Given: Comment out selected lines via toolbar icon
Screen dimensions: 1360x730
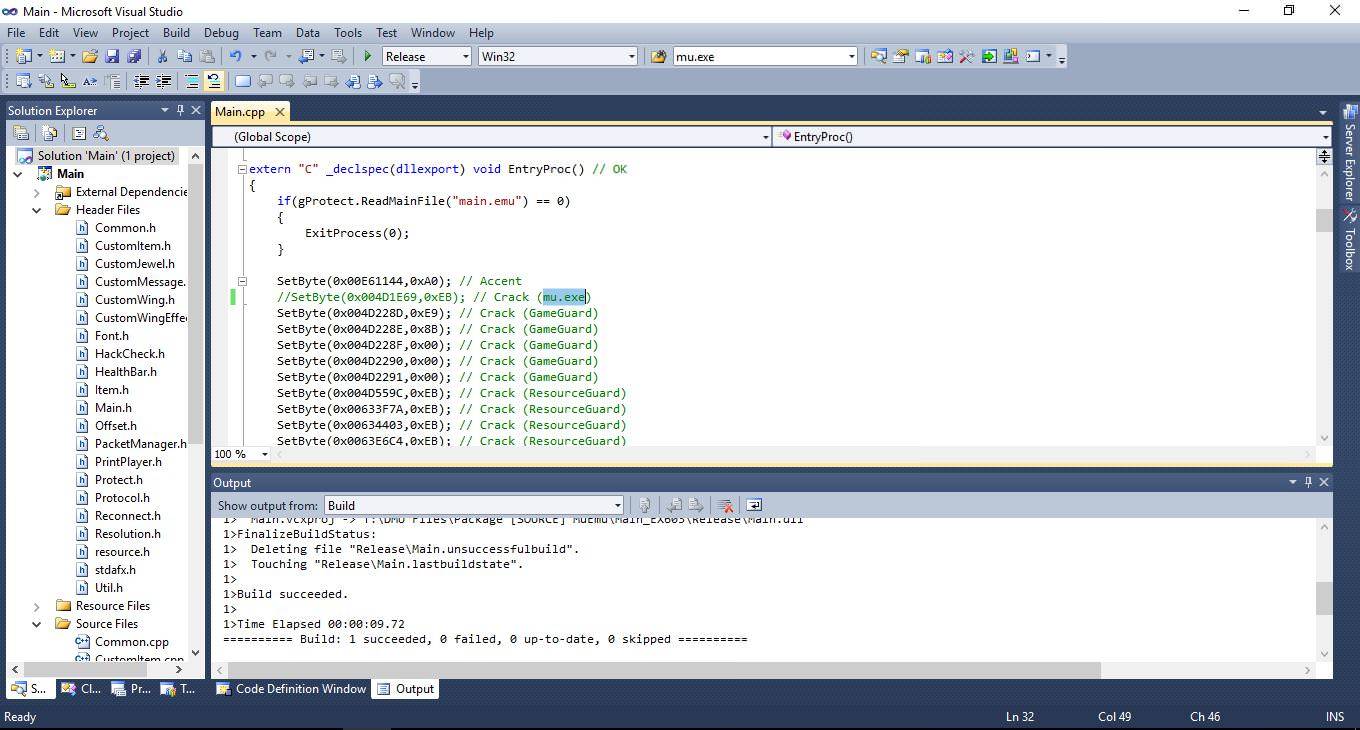Looking at the screenshot, I should pyautogui.click(x=192, y=81).
